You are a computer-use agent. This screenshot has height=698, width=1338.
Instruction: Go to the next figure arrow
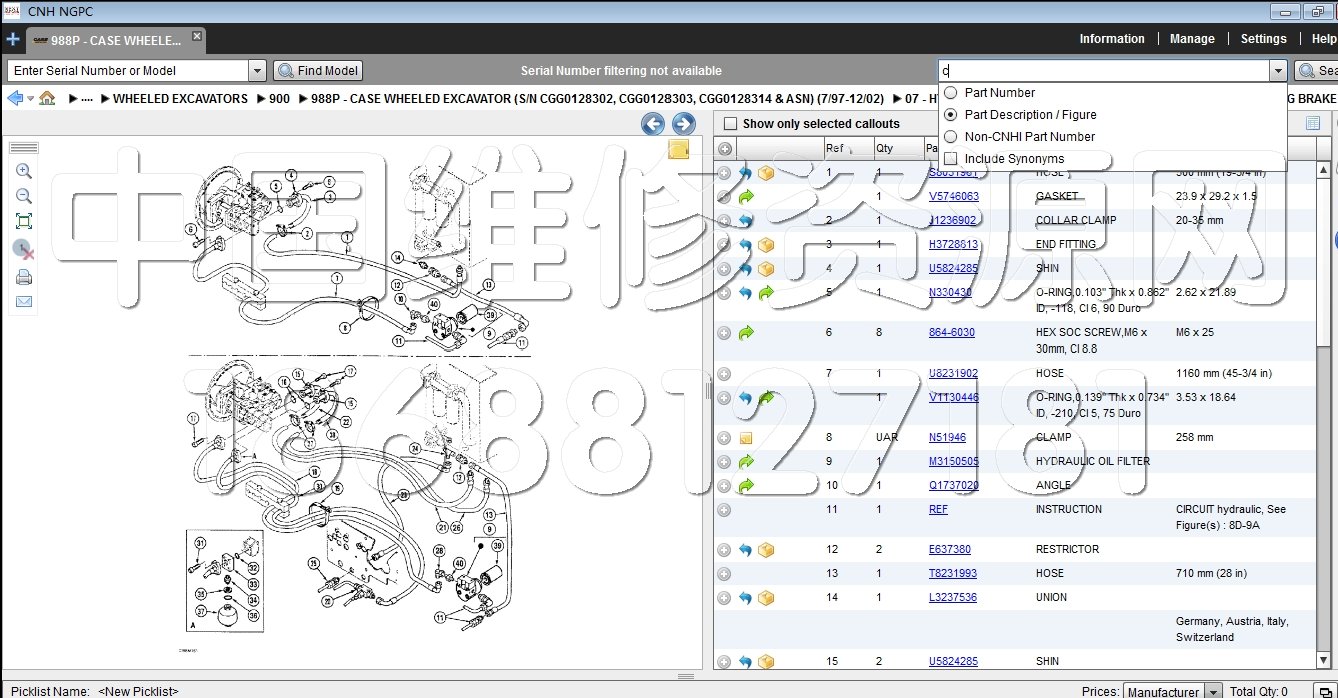coord(683,124)
